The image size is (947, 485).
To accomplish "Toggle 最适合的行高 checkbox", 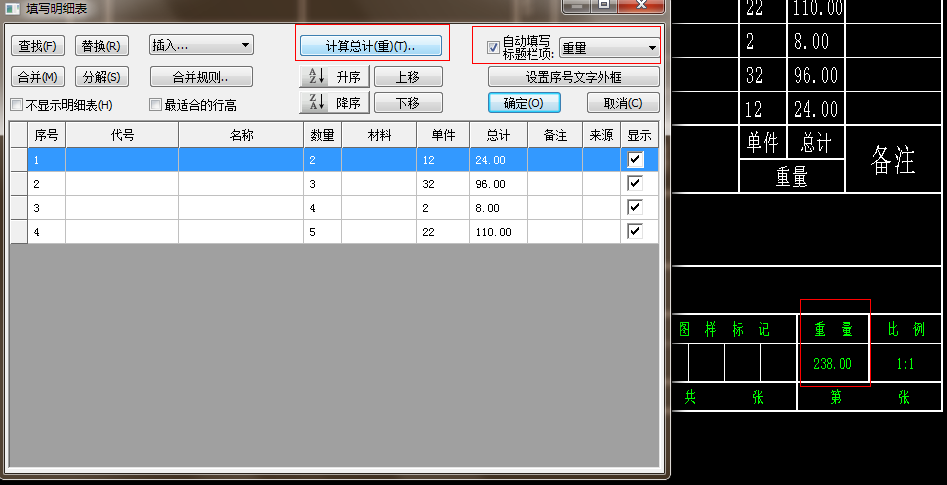I will click(x=155, y=105).
